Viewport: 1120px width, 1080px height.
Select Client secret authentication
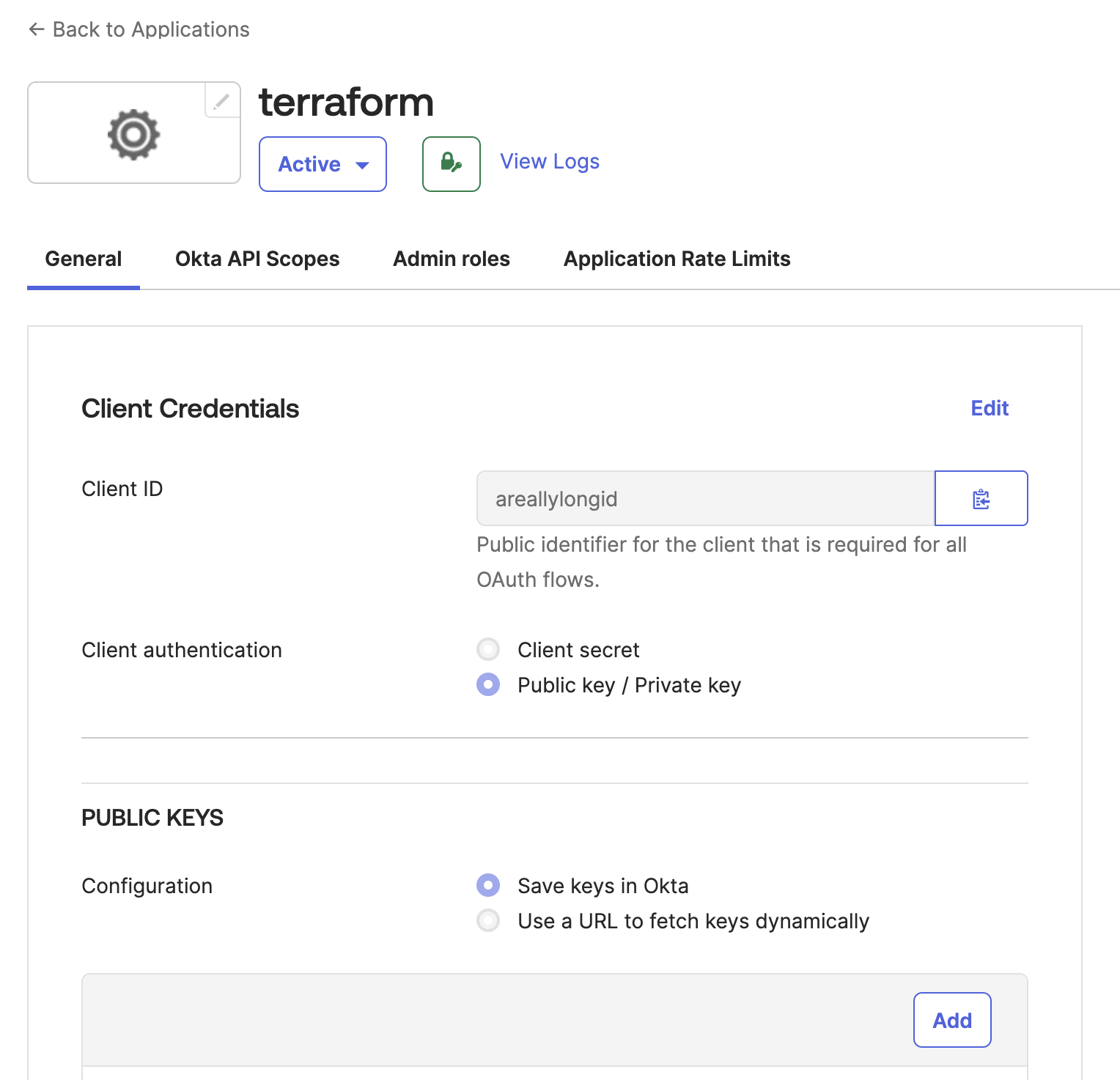pyautogui.click(x=488, y=649)
